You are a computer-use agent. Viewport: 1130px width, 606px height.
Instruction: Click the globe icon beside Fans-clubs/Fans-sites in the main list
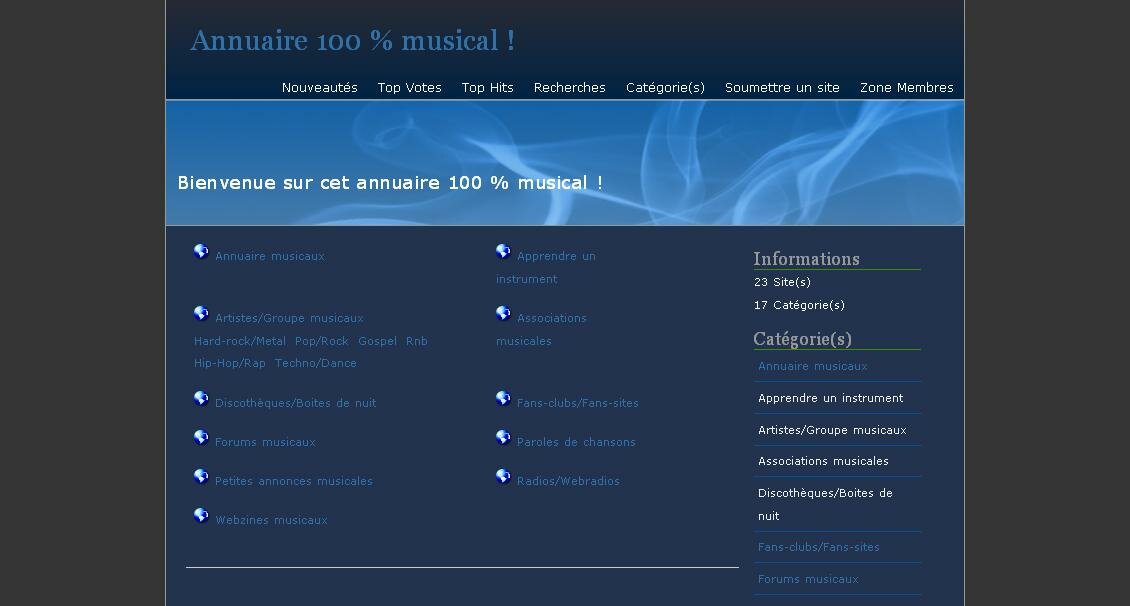tap(503, 398)
